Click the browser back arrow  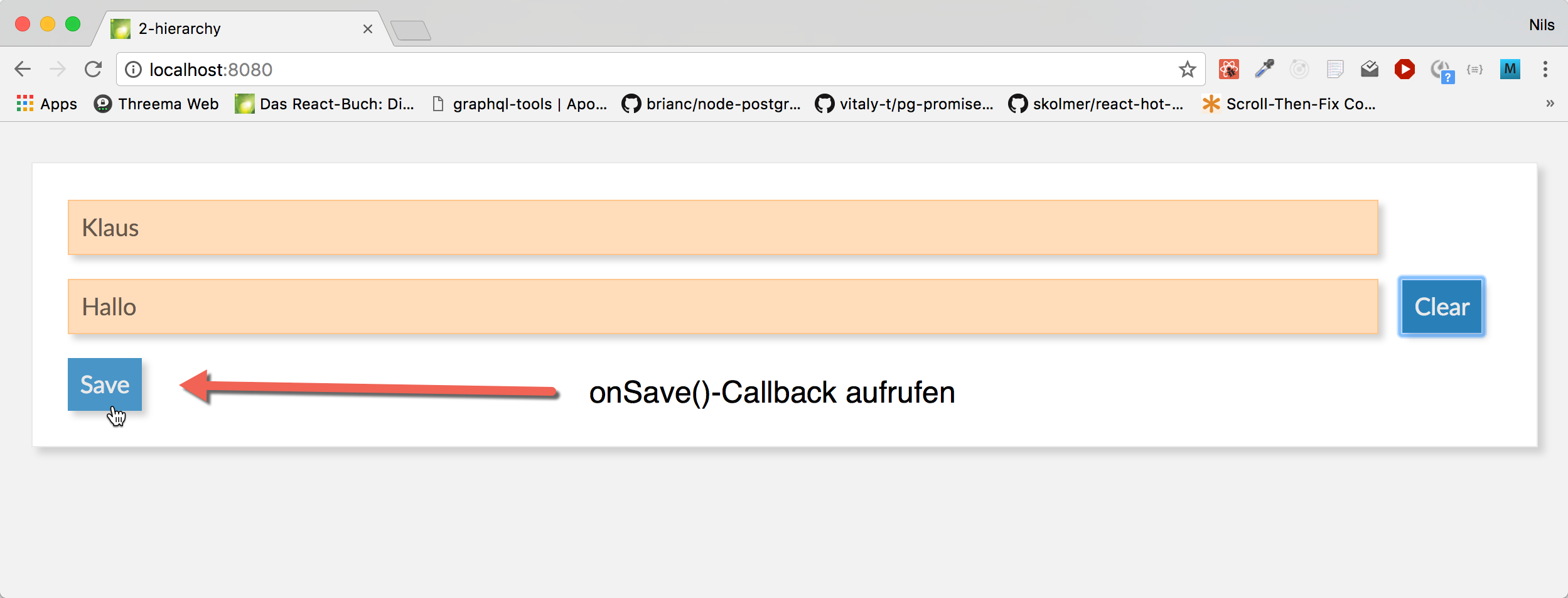[23, 69]
